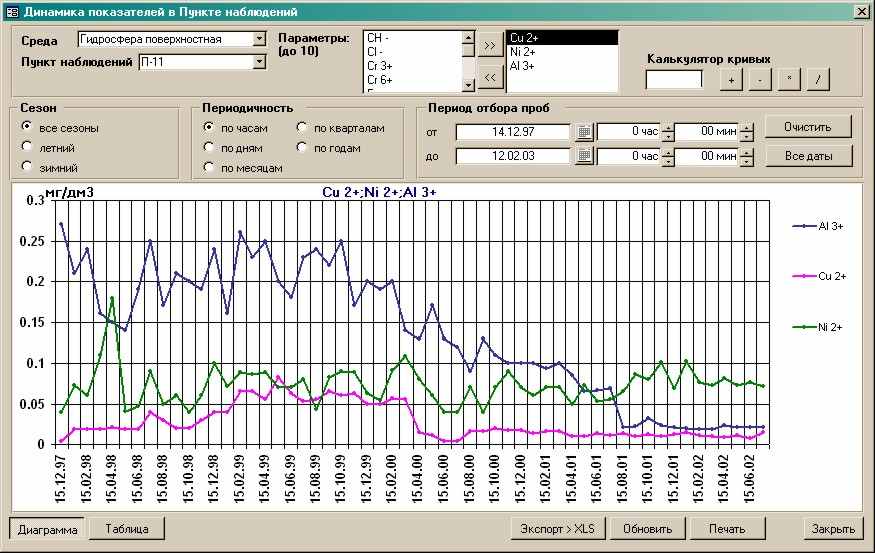Viewport: 875px width, 553px height.
Task: Select 'Ni 2+' in chosen parameters list
Action: [562, 52]
